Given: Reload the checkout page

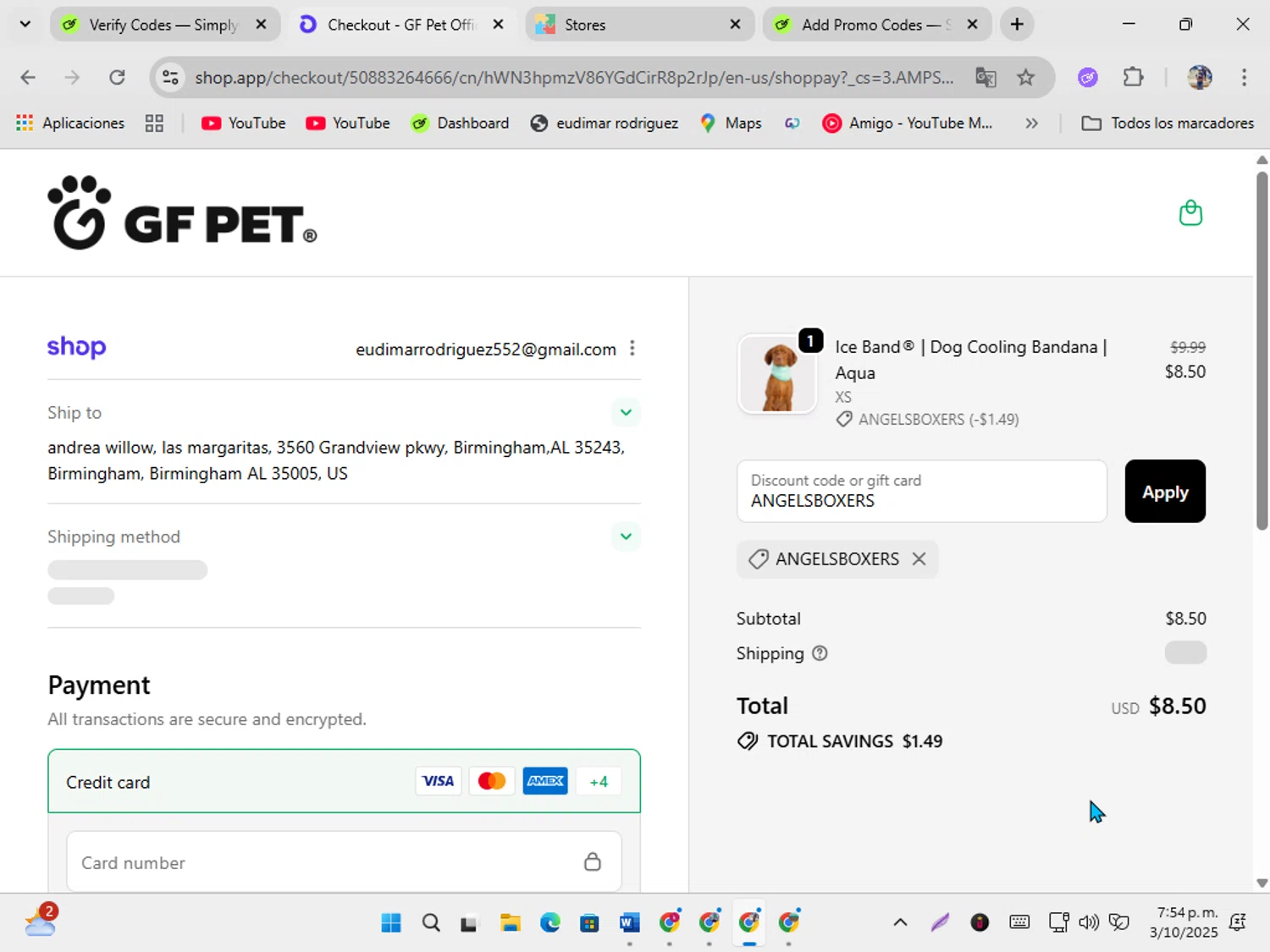Looking at the screenshot, I should point(117,78).
